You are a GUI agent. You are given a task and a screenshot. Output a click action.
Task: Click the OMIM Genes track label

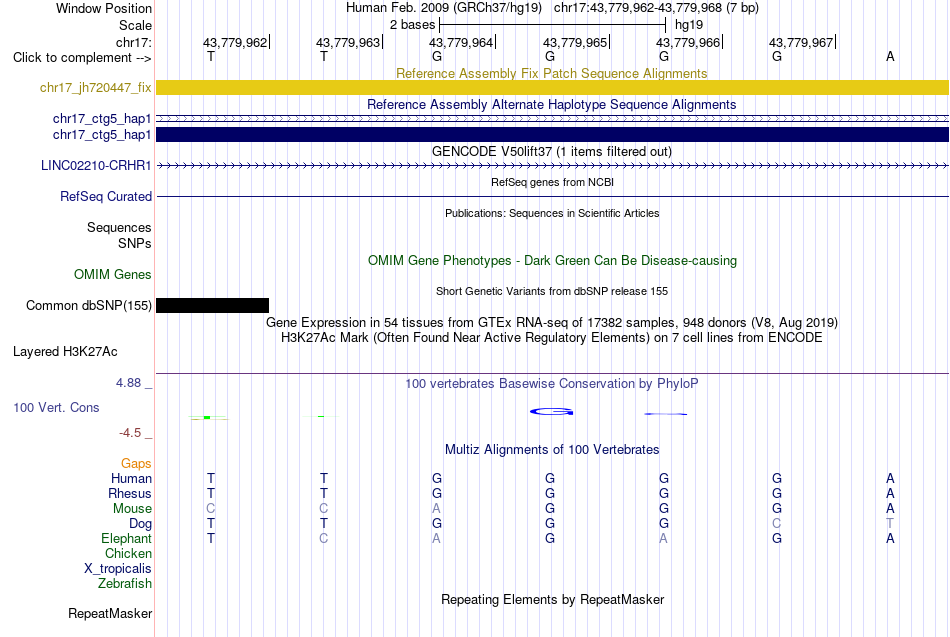(x=113, y=275)
